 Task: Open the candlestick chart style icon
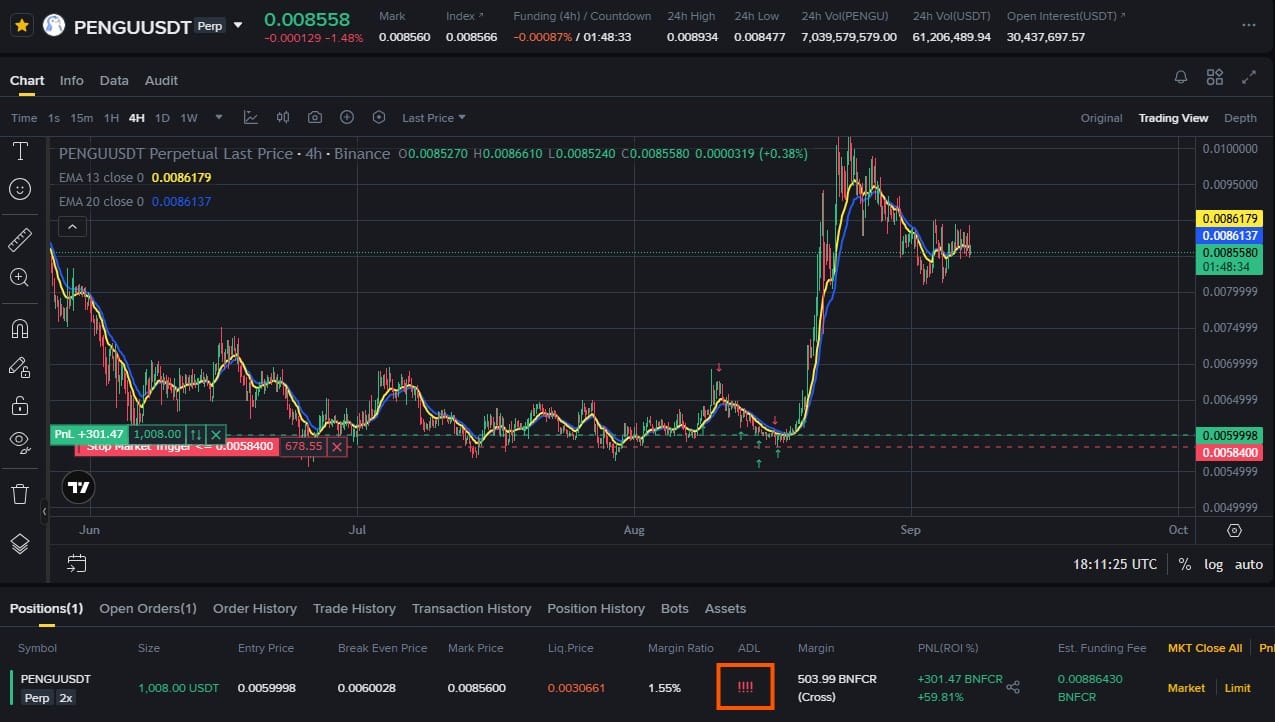[x=283, y=117]
